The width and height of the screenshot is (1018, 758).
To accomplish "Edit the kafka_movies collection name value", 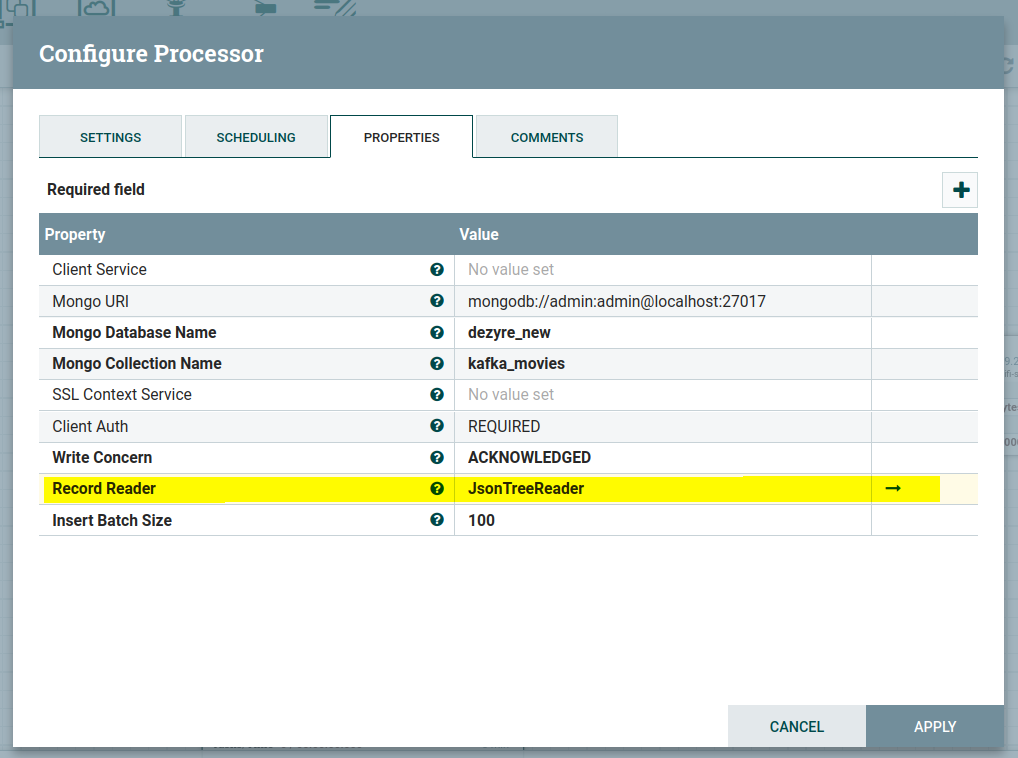I will pos(662,363).
